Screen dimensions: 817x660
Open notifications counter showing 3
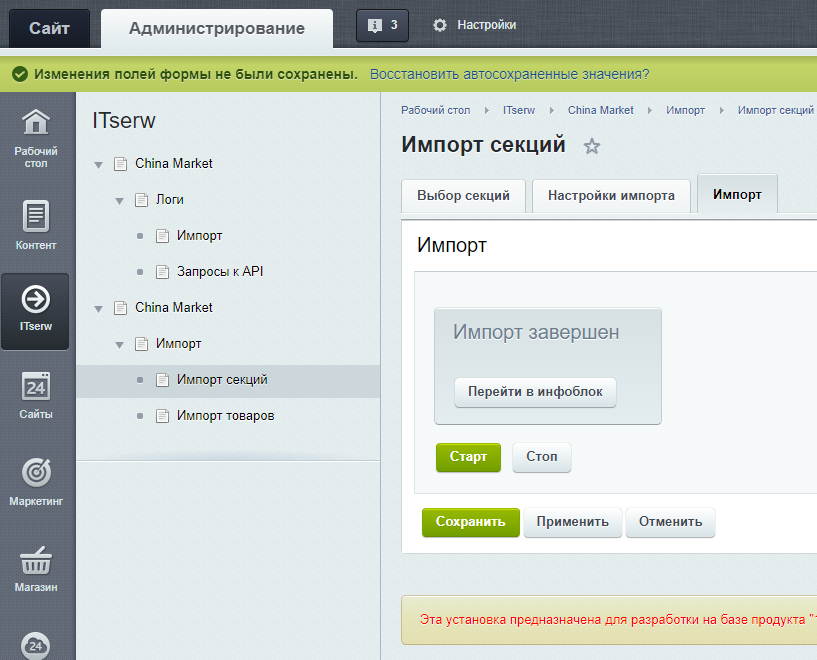click(x=382, y=25)
